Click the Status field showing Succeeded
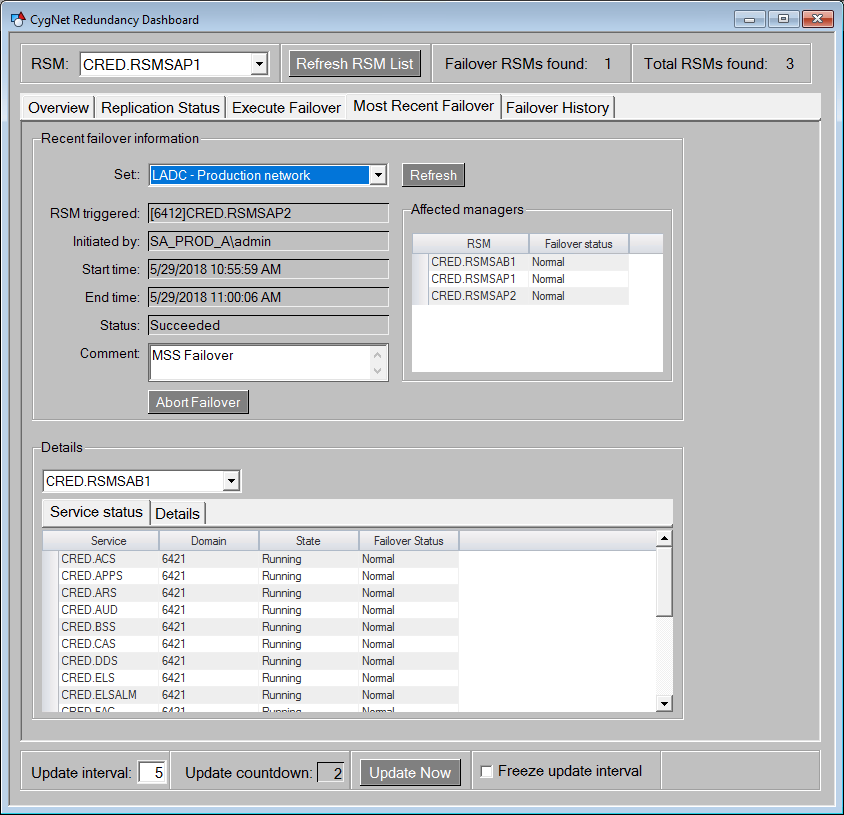 pos(268,325)
